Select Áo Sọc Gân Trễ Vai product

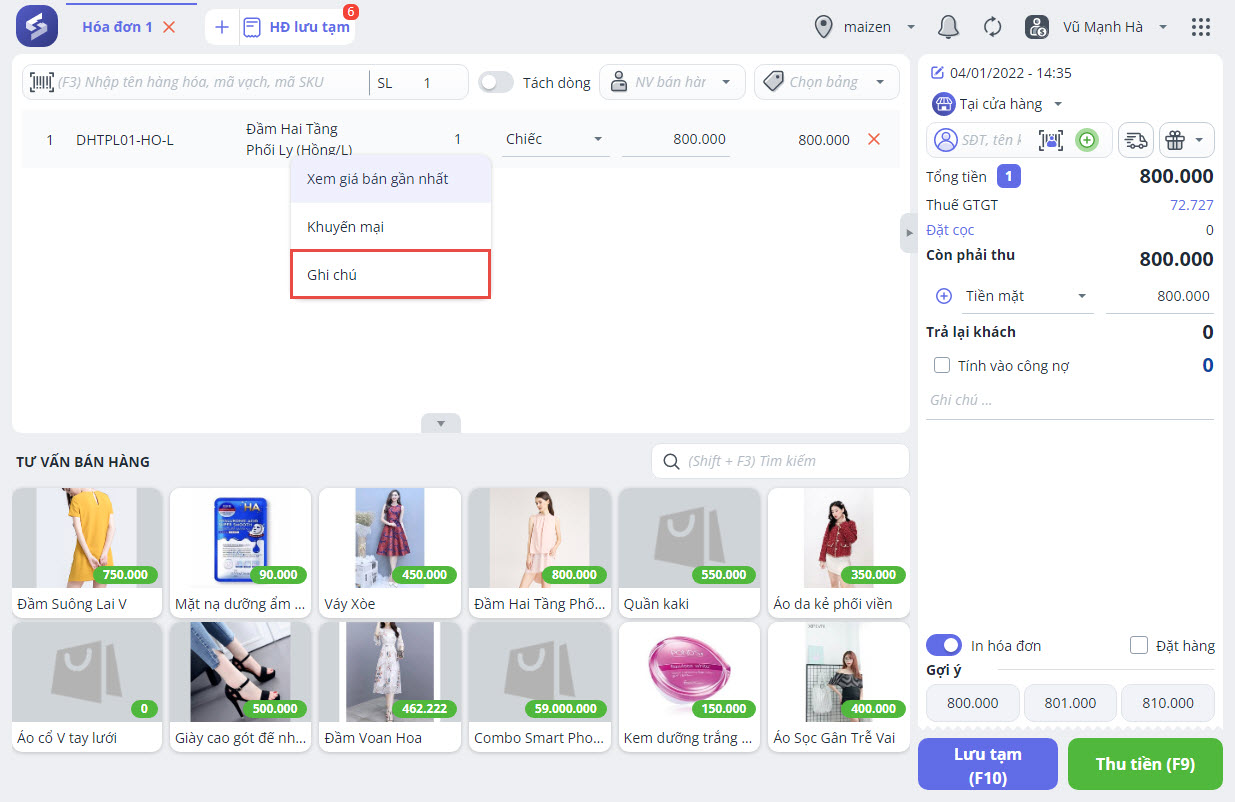pyautogui.click(x=839, y=687)
